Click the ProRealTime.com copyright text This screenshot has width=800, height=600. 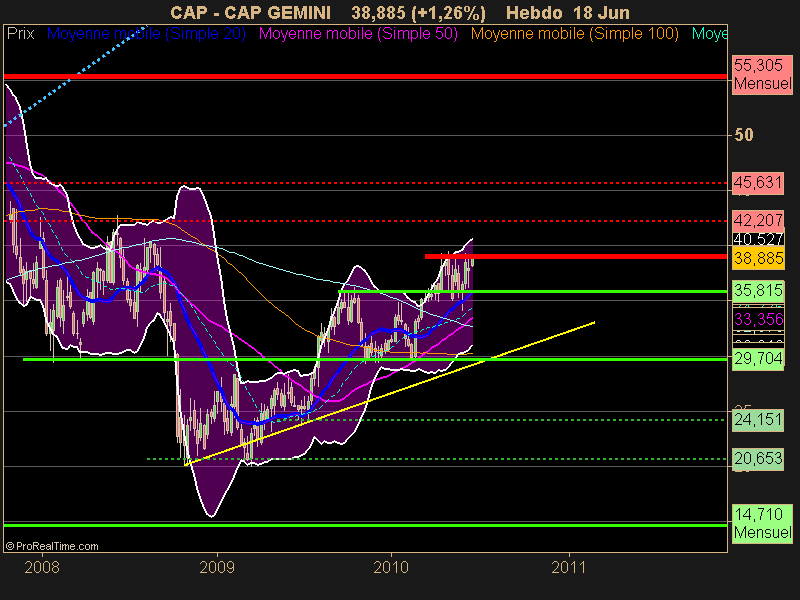(52, 546)
